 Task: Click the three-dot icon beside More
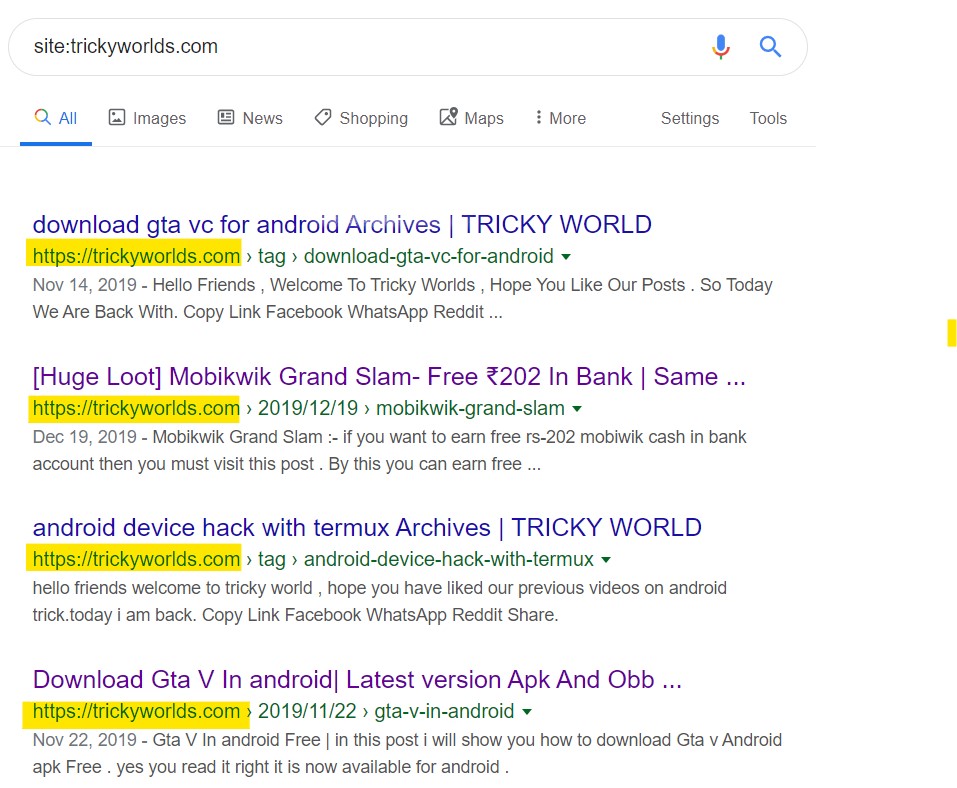tap(538, 117)
